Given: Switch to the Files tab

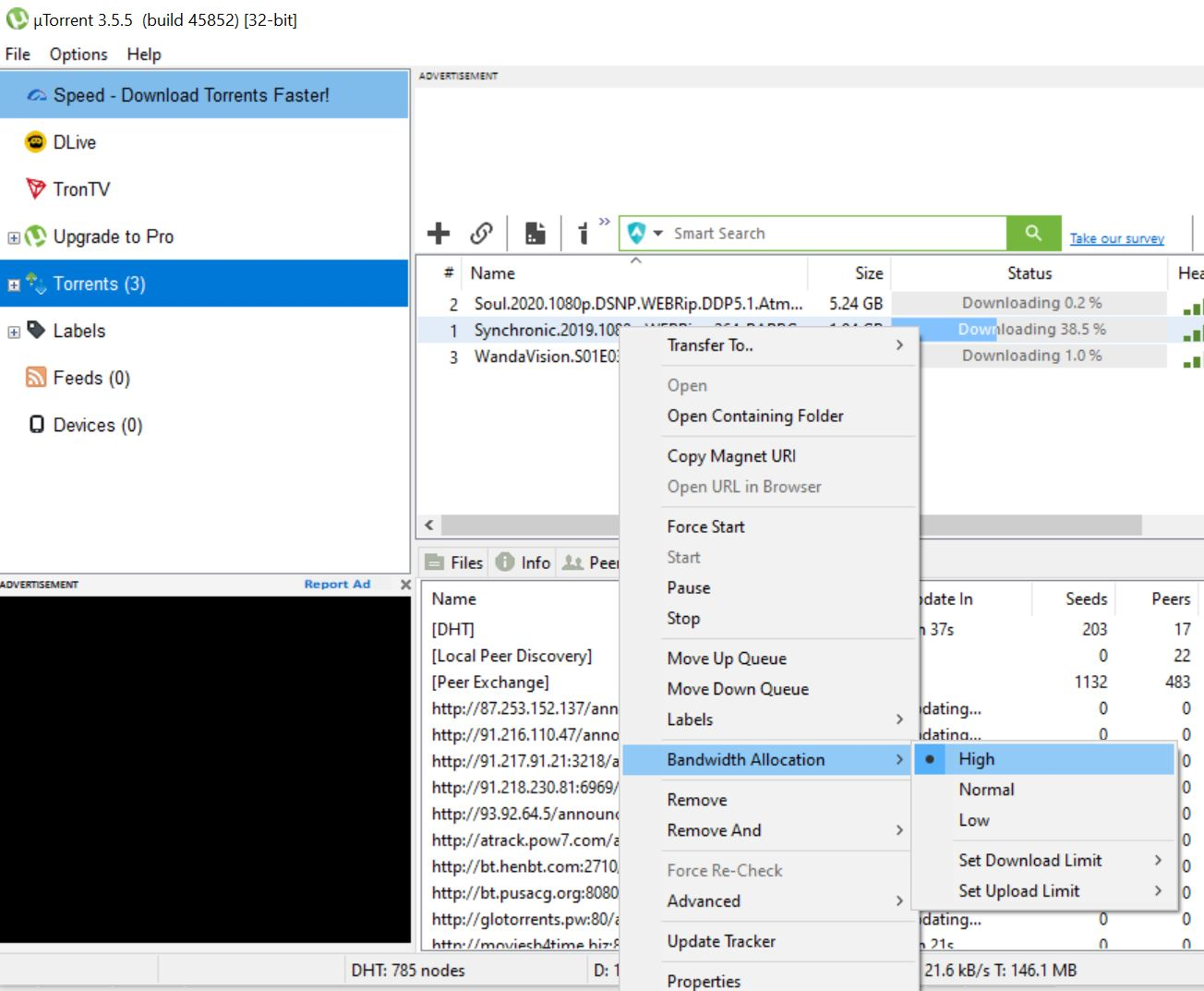Looking at the screenshot, I should (454, 562).
